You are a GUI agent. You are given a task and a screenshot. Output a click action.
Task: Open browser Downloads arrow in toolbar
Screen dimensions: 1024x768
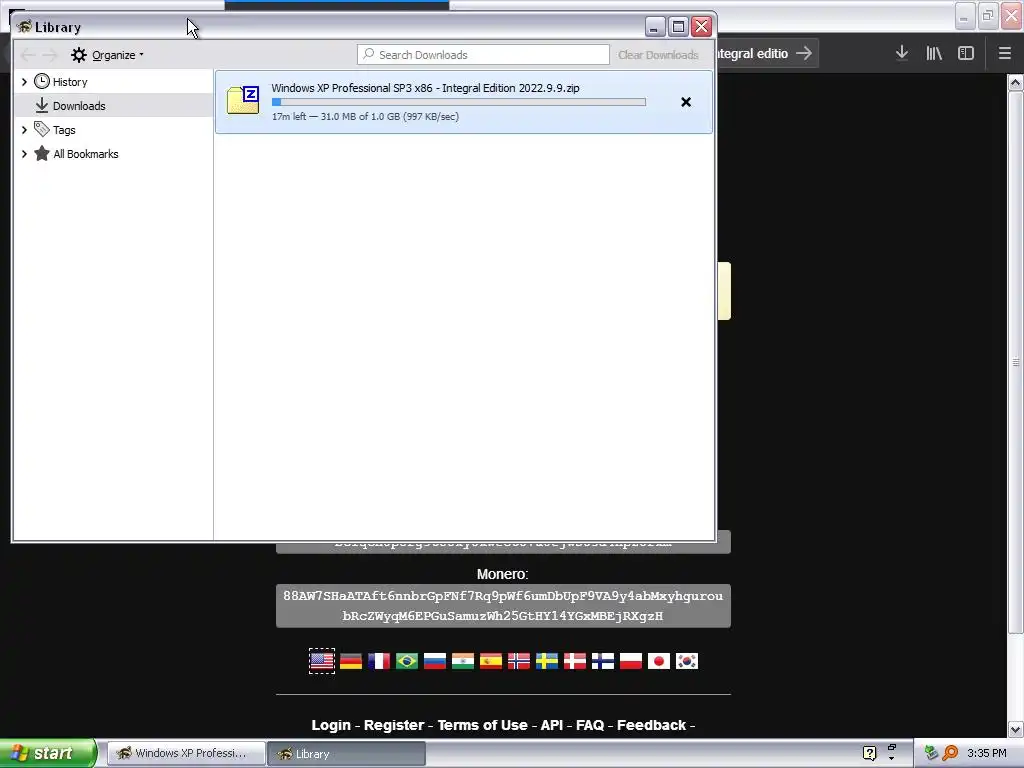click(x=902, y=53)
